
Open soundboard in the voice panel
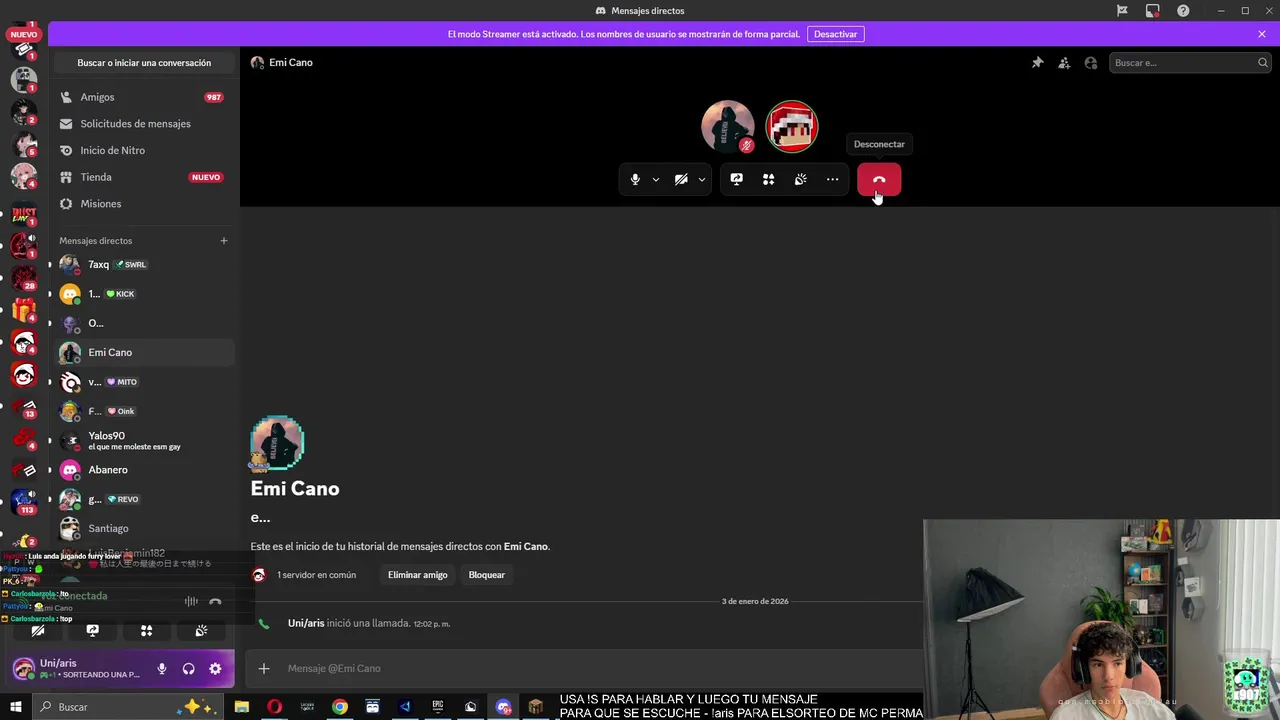(201, 631)
